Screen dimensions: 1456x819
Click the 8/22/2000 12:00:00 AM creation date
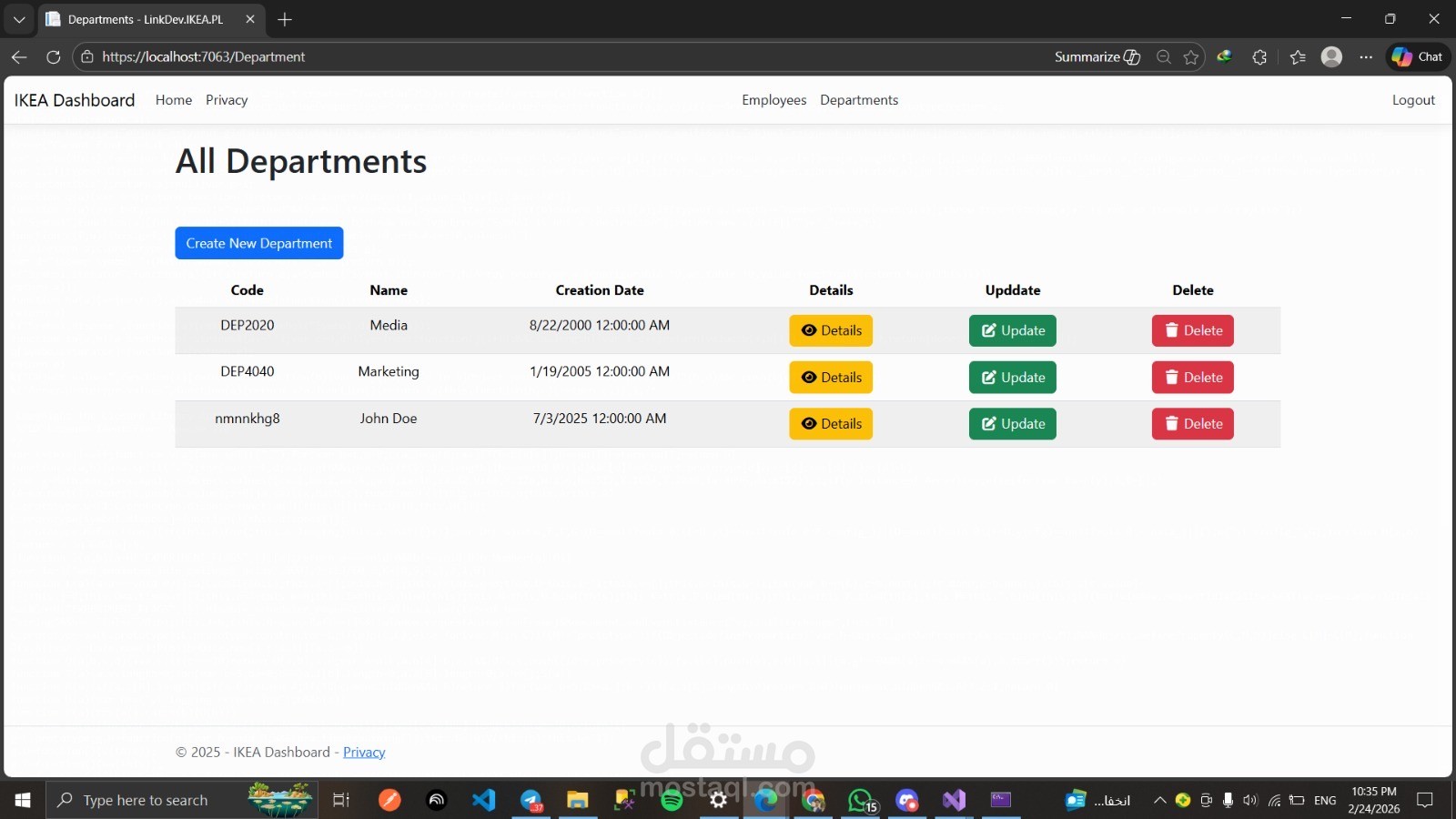(x=600, y=325)
